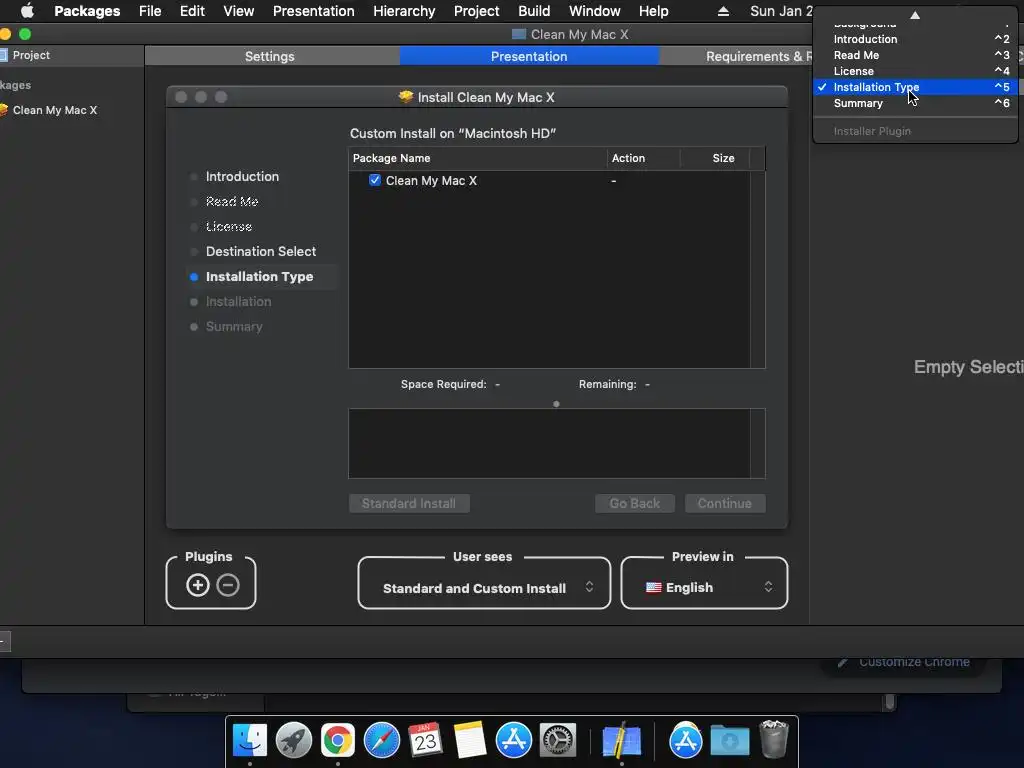1024x768 pixels.
Task: Select Introduction step in installer sidebar
Action: (242, 176)
